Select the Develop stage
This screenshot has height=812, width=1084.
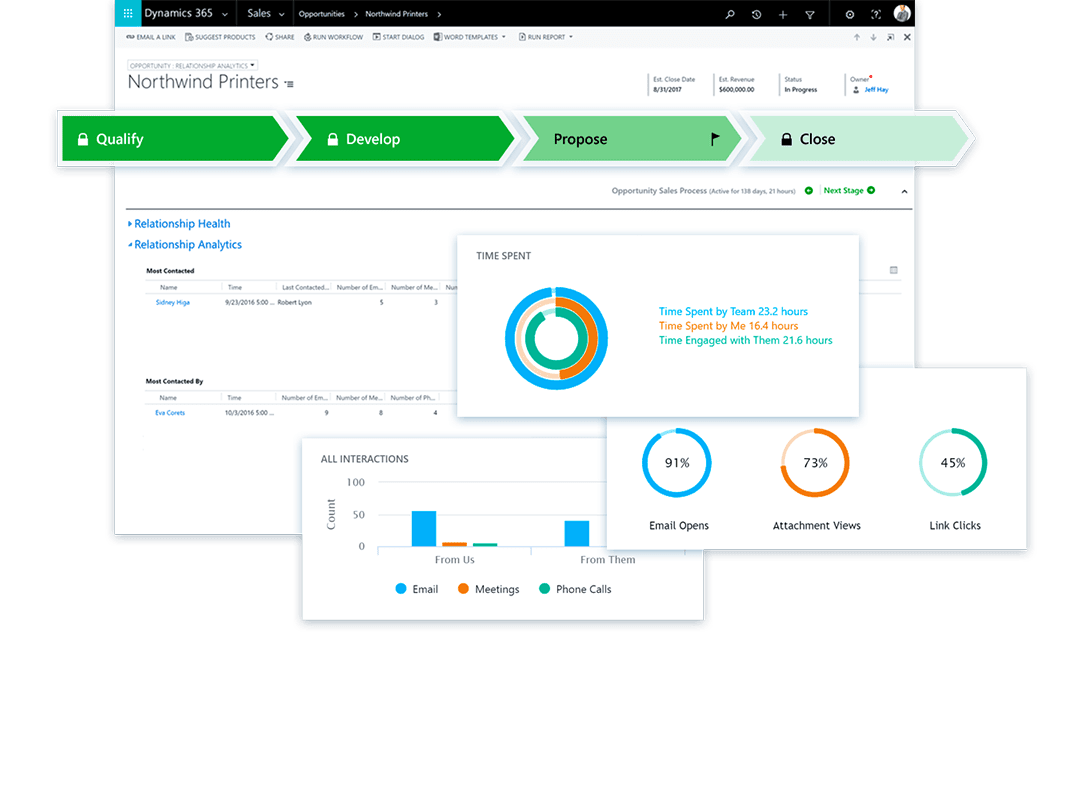click(404, 139)
